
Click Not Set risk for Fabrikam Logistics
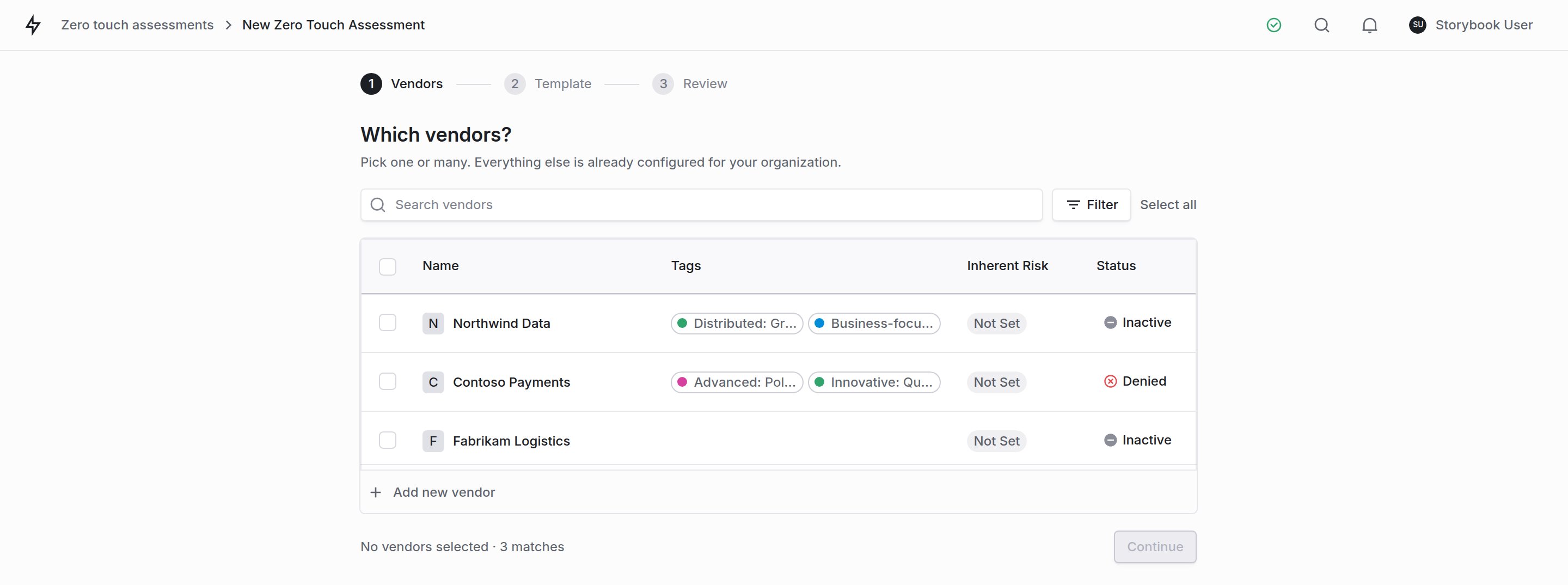pos(996,441)
